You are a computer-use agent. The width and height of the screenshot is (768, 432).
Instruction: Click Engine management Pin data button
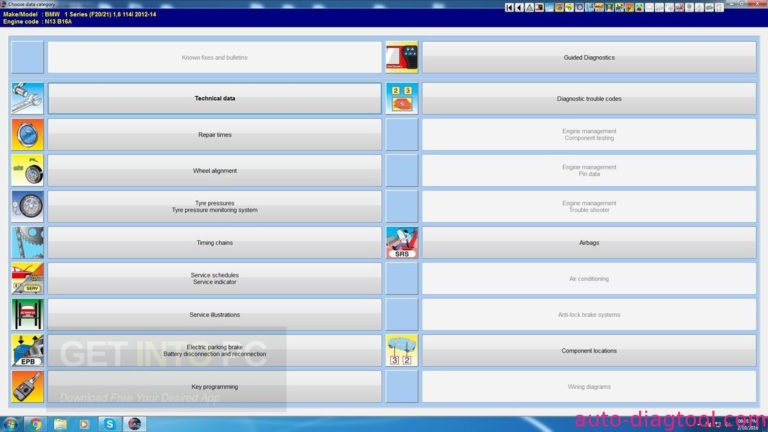[x=589, y=171]
